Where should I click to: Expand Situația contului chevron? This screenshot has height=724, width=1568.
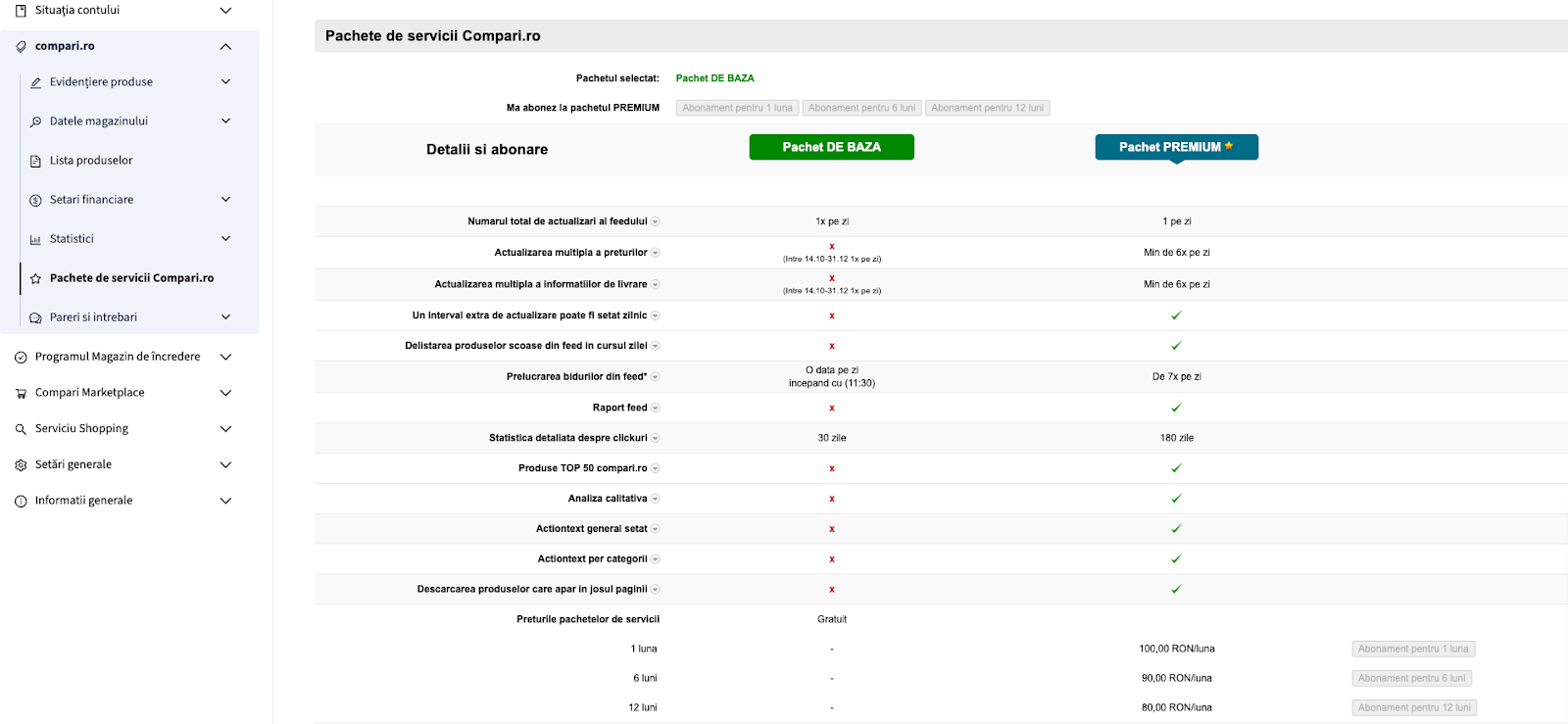[x=225, y=11]
